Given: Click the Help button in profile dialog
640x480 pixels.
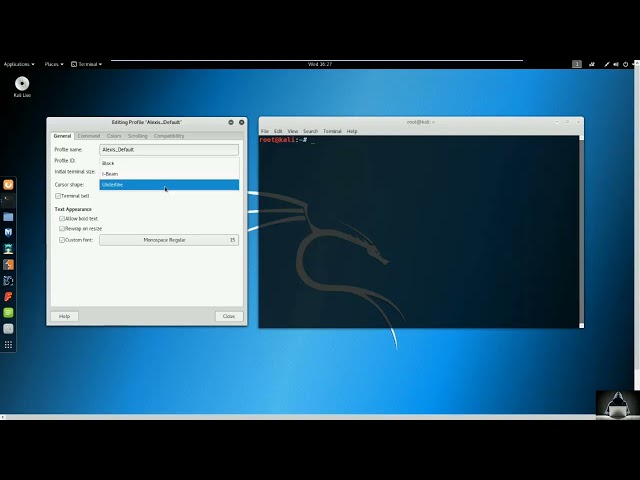Looking at the screenshot, I should click(x=64, y=316).
